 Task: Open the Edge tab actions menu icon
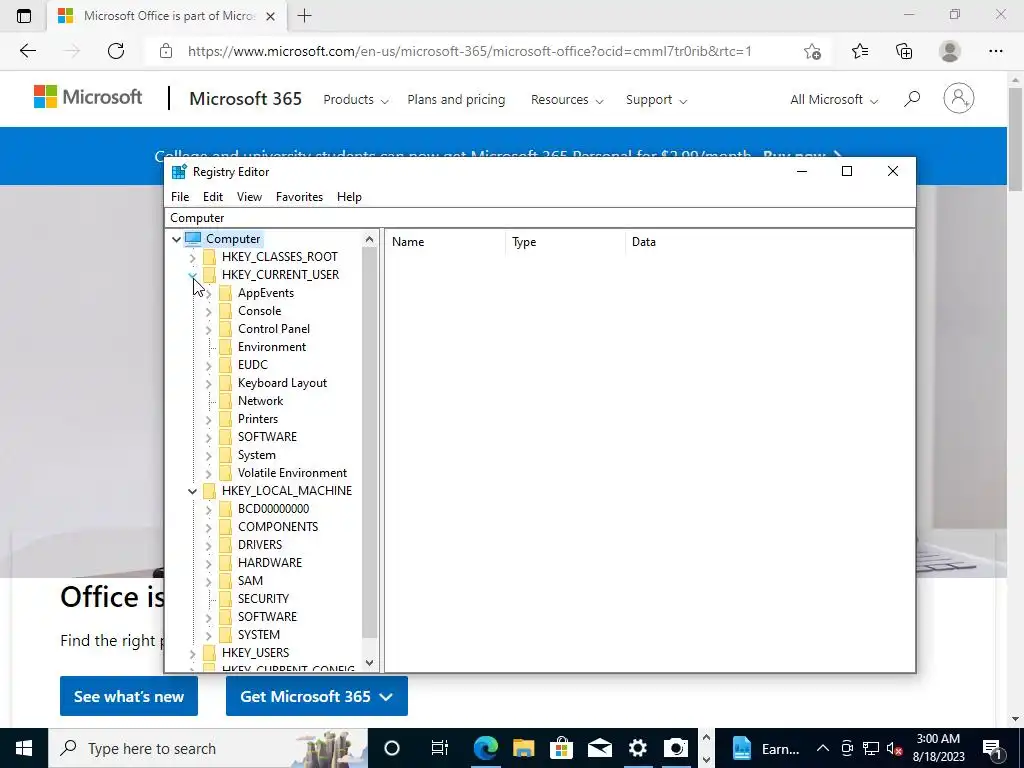[24, 16]
